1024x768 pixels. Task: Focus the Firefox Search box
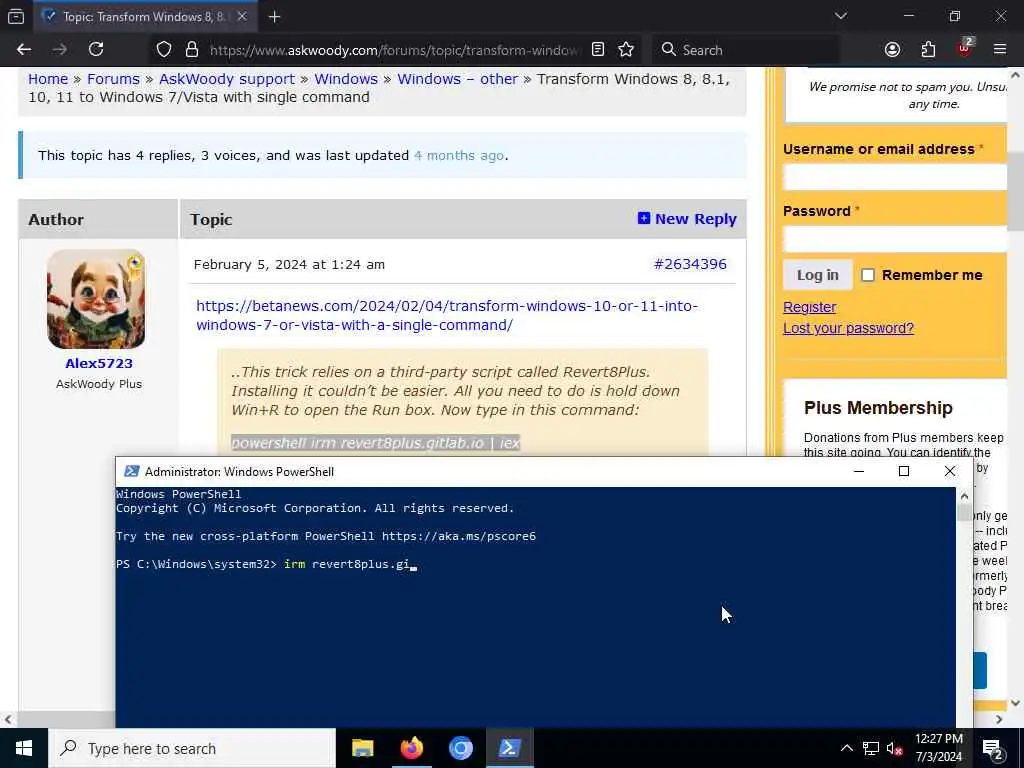(x=745, y=50)
